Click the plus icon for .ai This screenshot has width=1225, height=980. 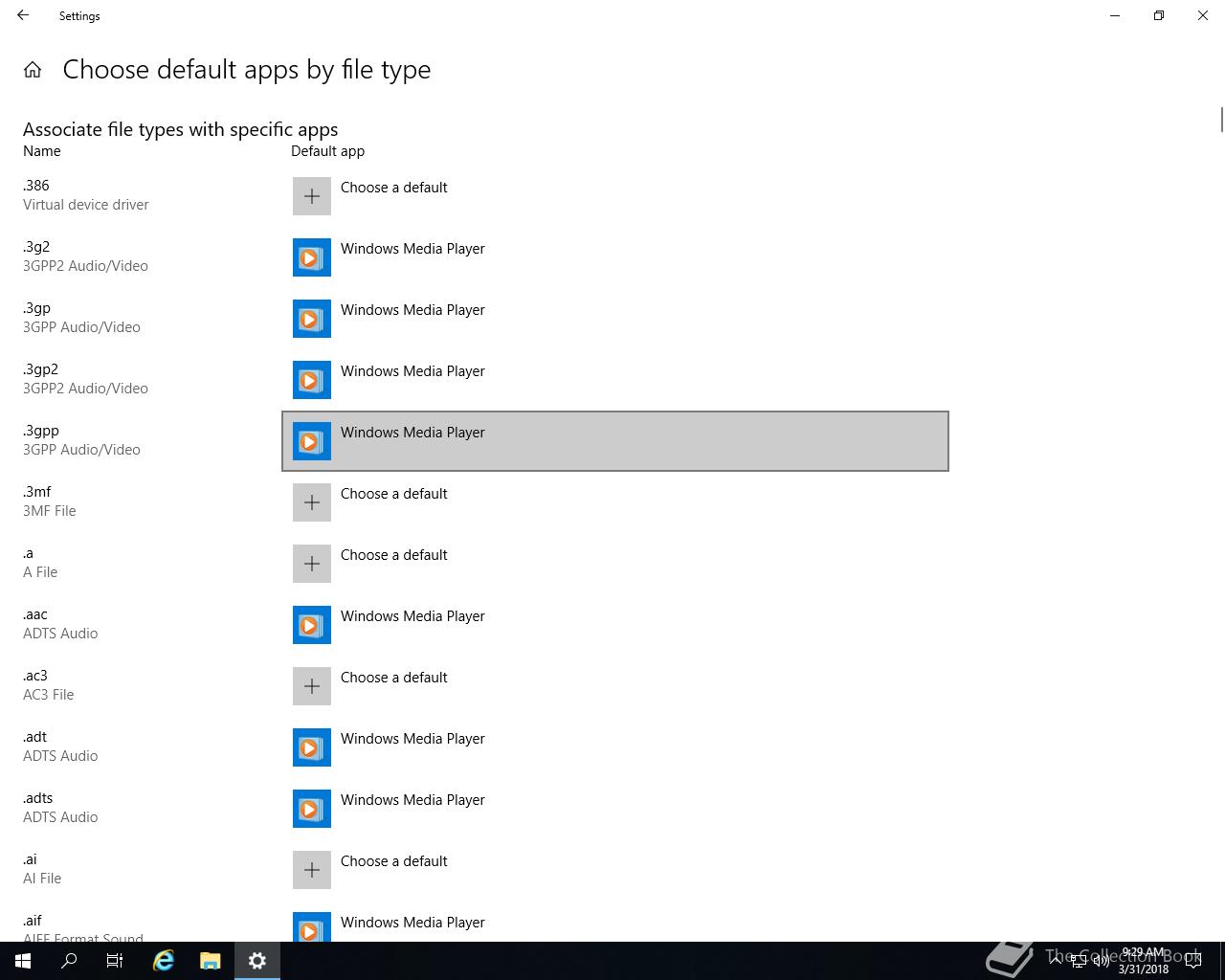(x=312, y=870)
